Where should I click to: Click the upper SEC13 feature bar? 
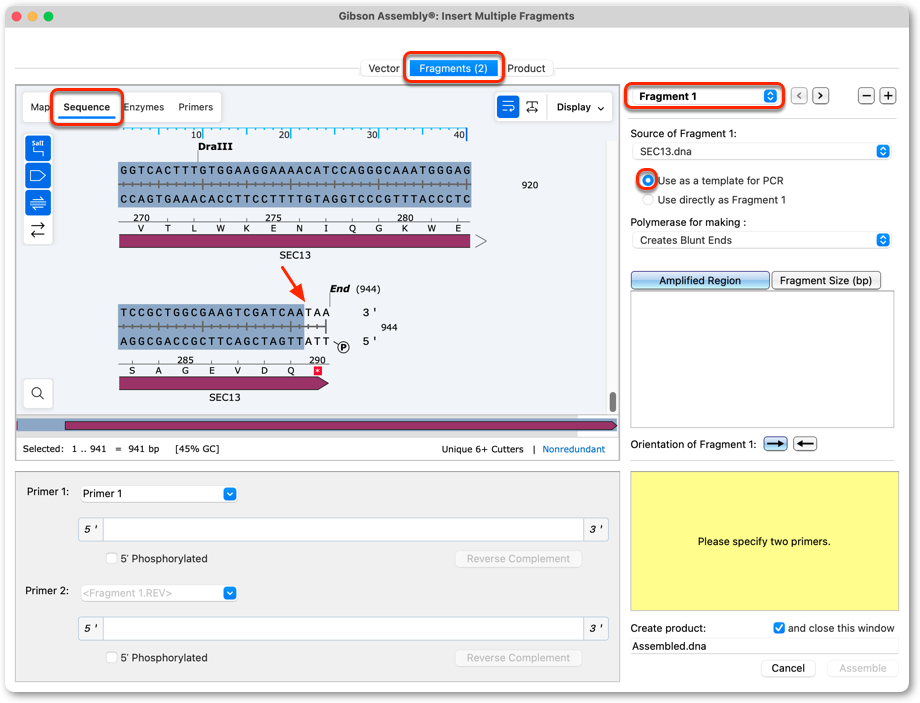pos(295,241)
